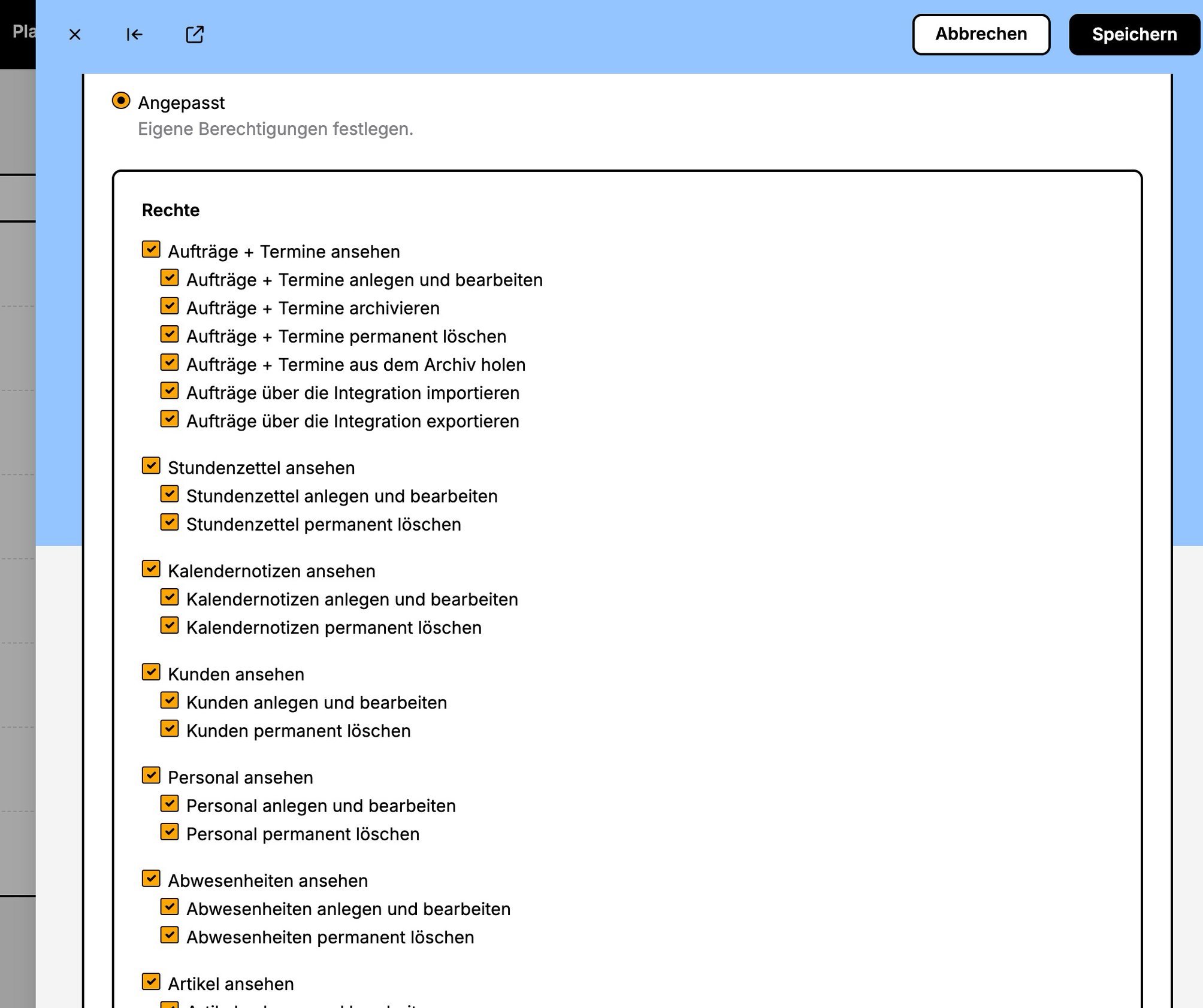Open panel in new window icon

click(x=194, y=35)
